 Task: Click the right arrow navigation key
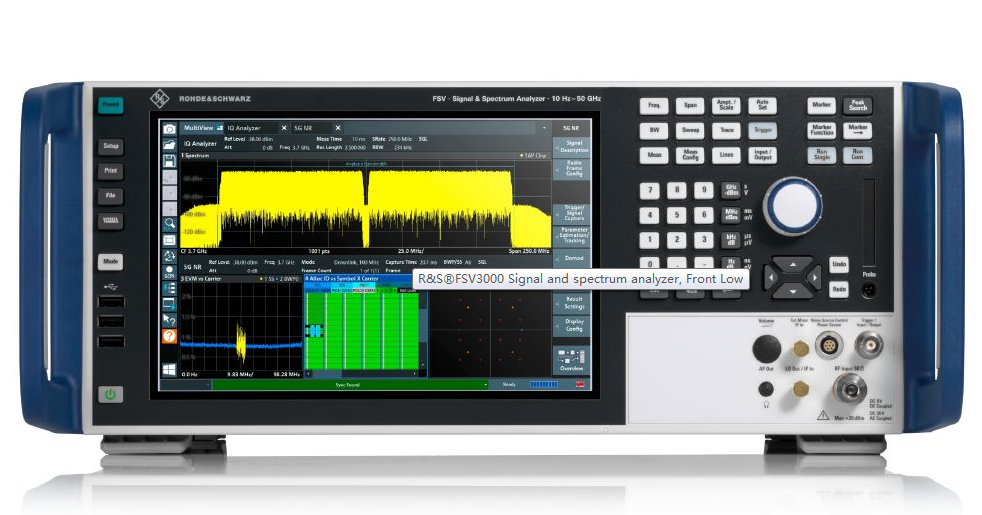(814, 278)
